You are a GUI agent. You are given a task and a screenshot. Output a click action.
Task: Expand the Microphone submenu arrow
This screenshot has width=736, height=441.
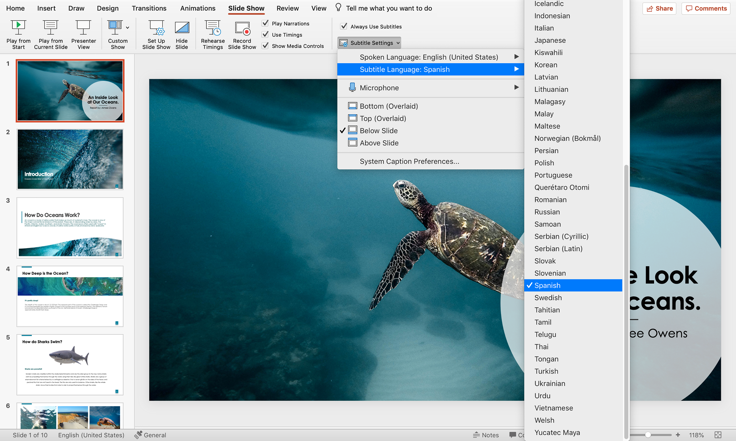click(x=516, y=87)
